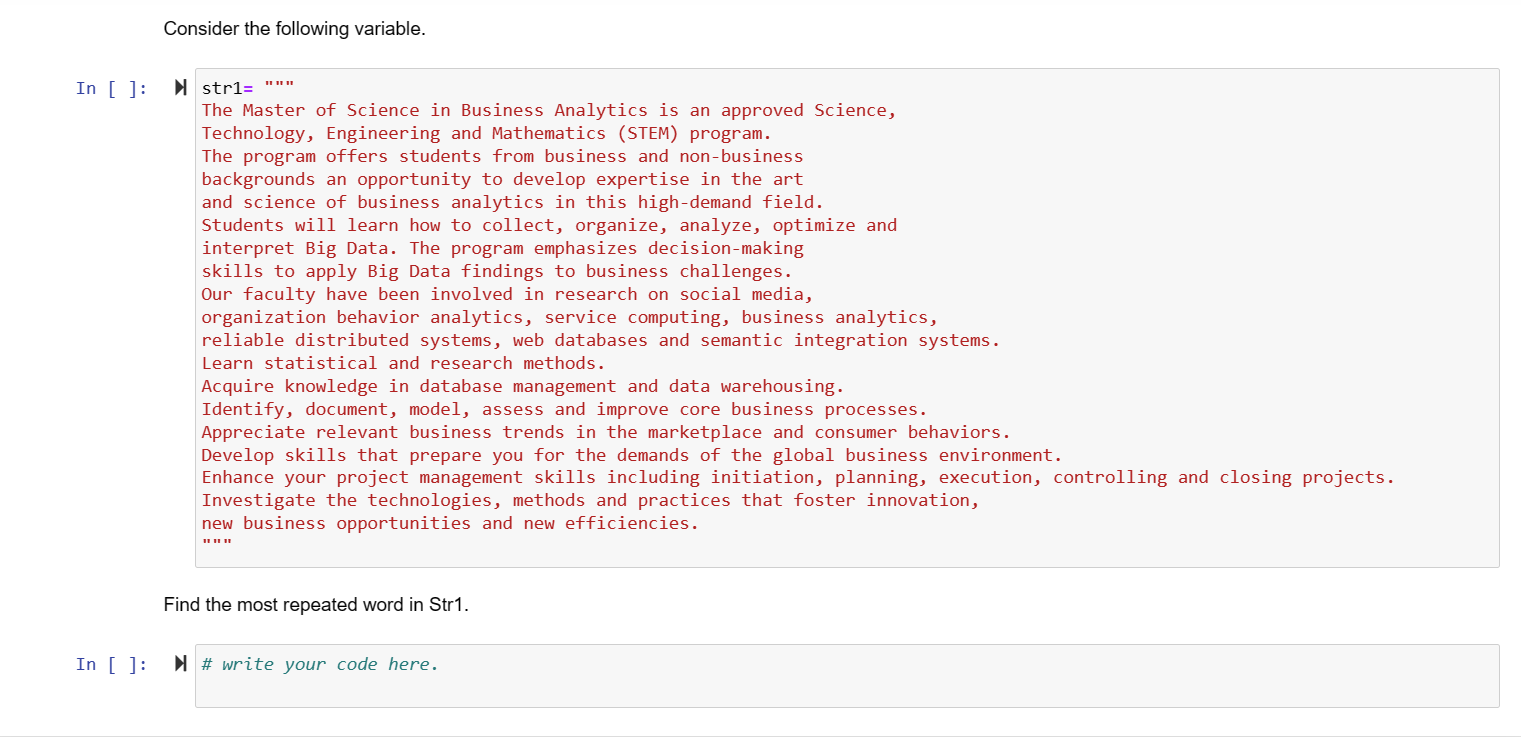Click the heading 'Consider the following variable.'

tap(296, 28)
